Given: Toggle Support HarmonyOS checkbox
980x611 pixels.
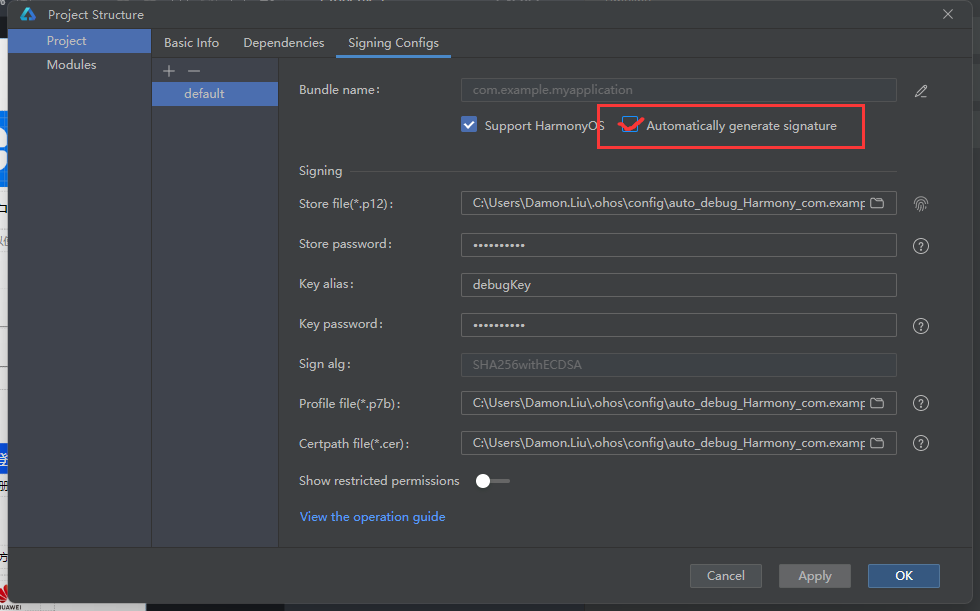Looking at the screenshot, I should (x=469, y=125).
